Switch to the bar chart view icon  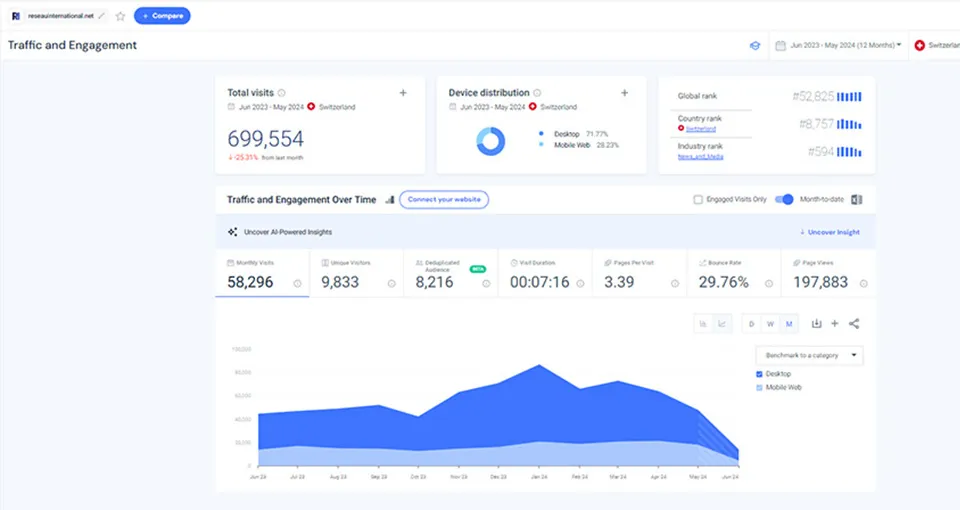coord(703,323)
